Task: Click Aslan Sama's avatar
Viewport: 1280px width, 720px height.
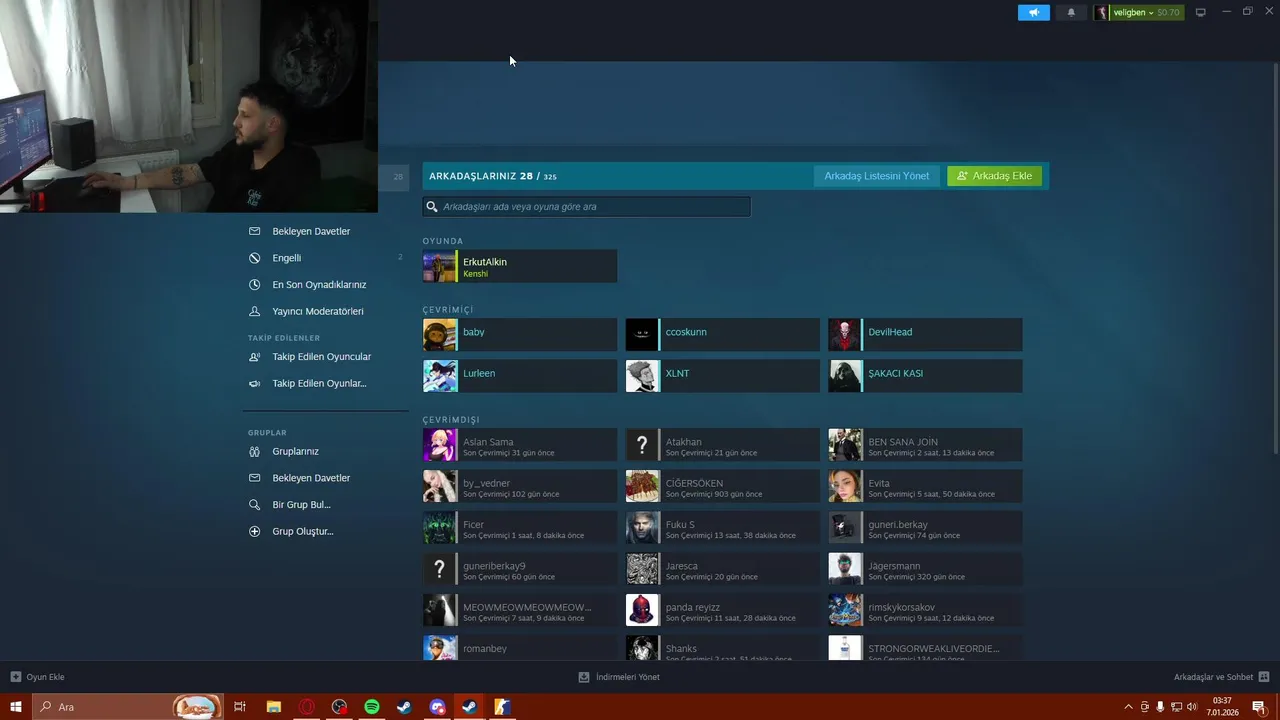Action: pyautogui.click(x=440, y=445)
